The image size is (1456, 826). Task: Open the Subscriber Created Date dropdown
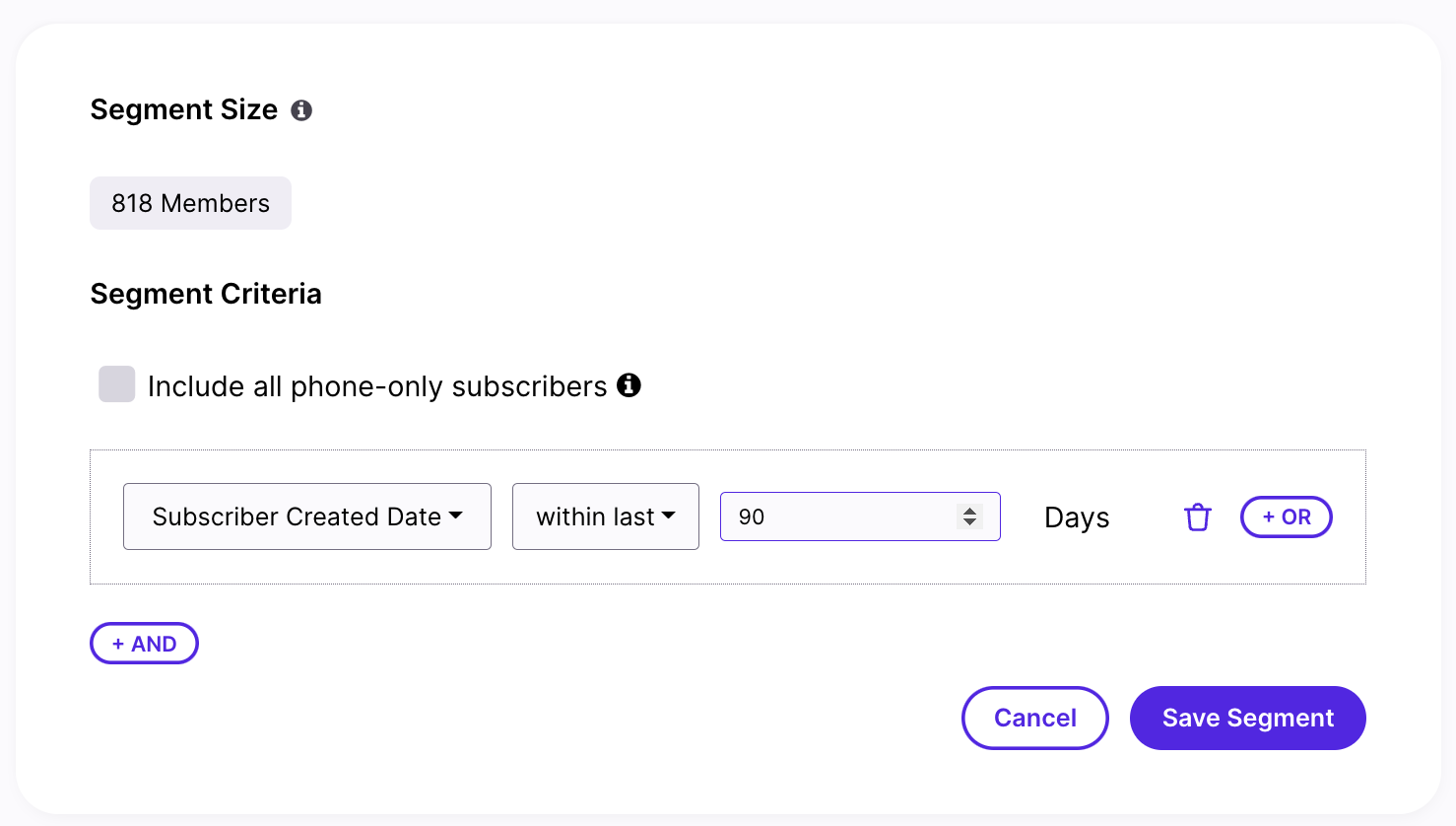pos(307,516)
